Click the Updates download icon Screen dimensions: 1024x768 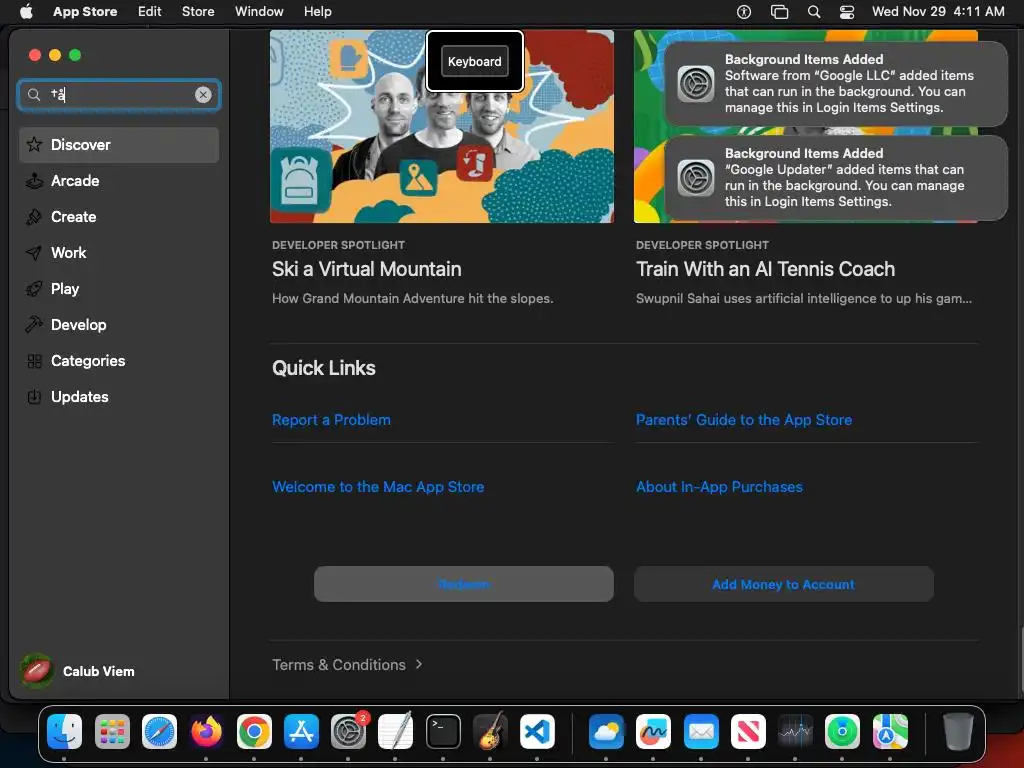click(x=34, y=396)
